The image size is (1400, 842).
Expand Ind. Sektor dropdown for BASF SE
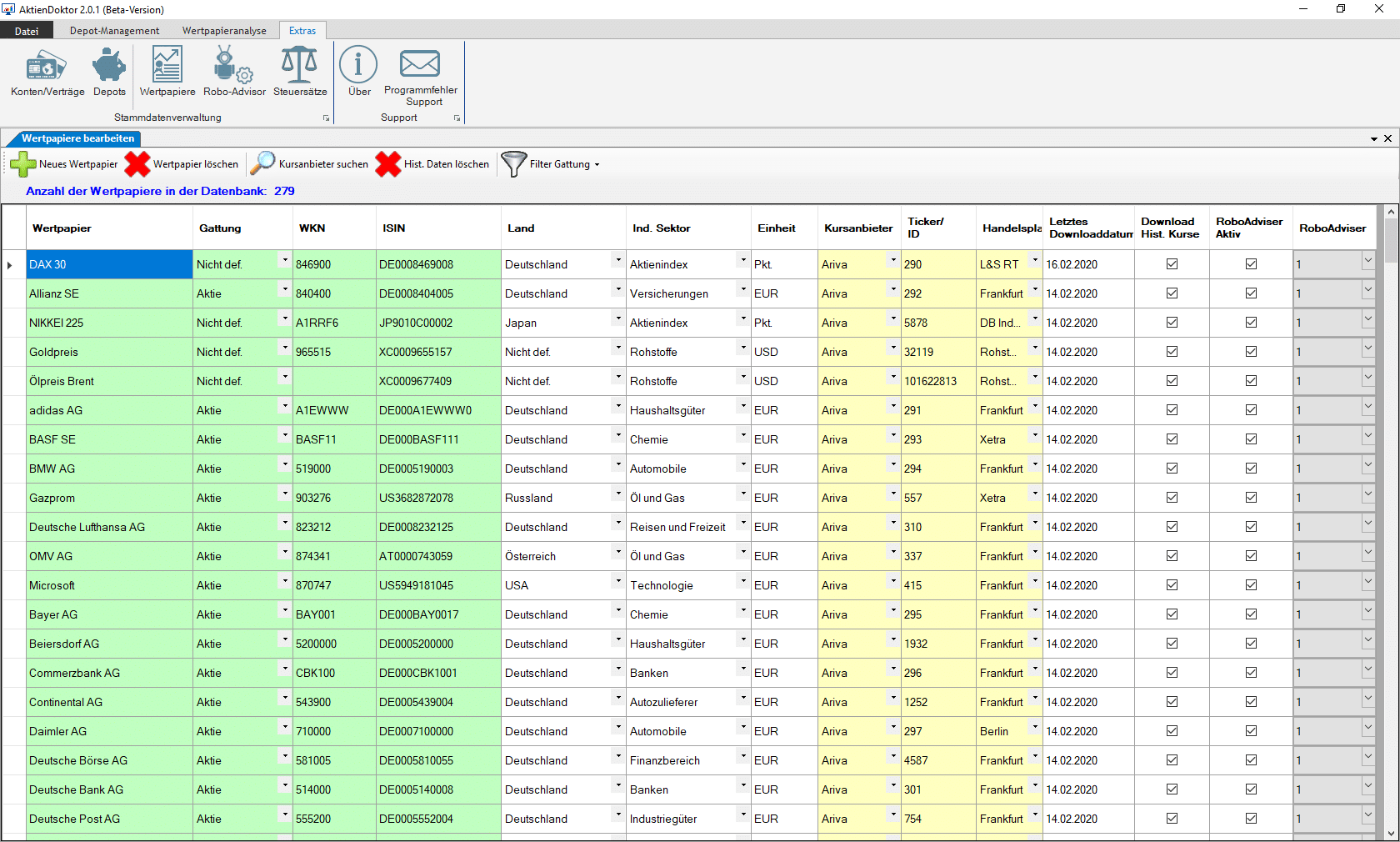tap(743, 435)
